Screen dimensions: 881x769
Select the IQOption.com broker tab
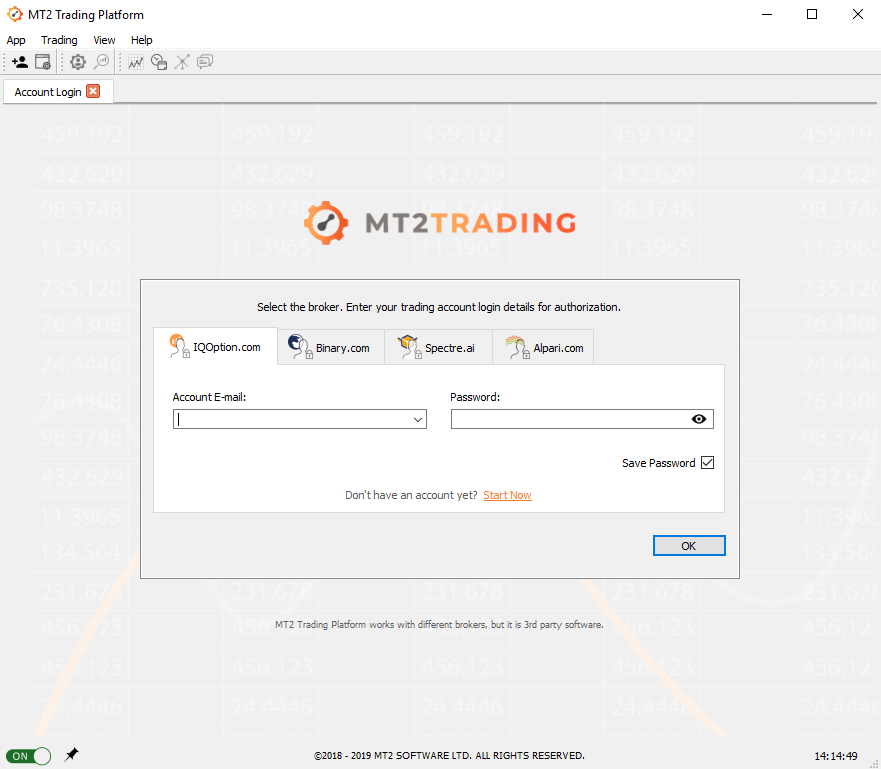click(x=215, y=347)
